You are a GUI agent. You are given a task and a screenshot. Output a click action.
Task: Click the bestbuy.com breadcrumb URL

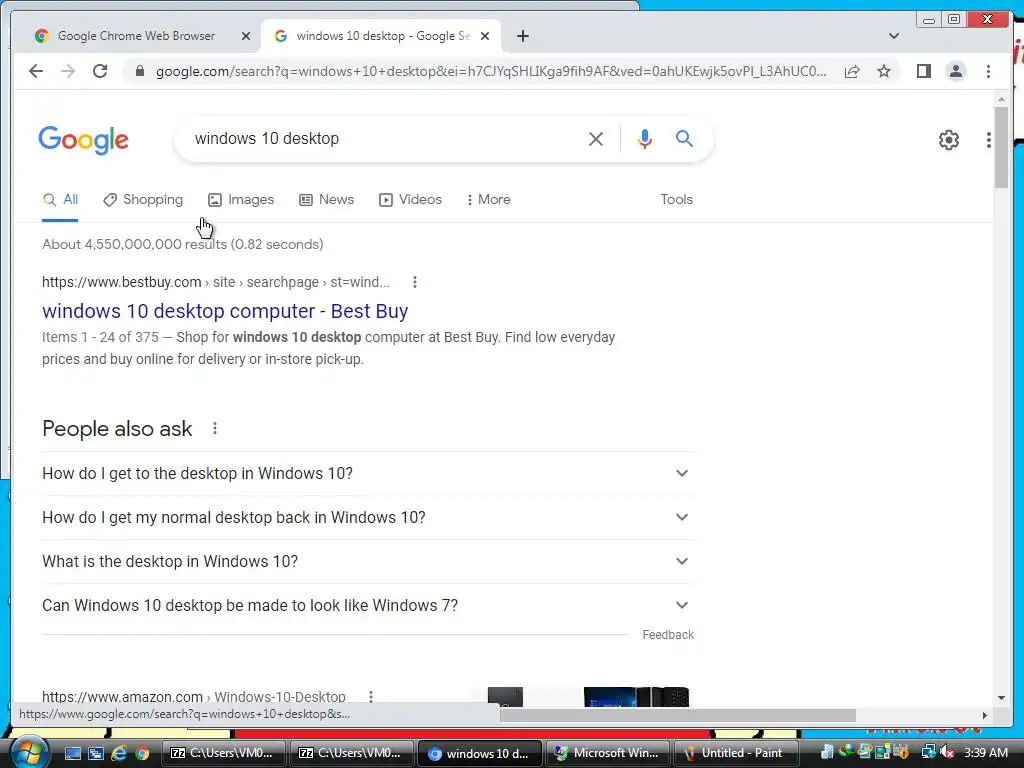click(x=216, y=282)
